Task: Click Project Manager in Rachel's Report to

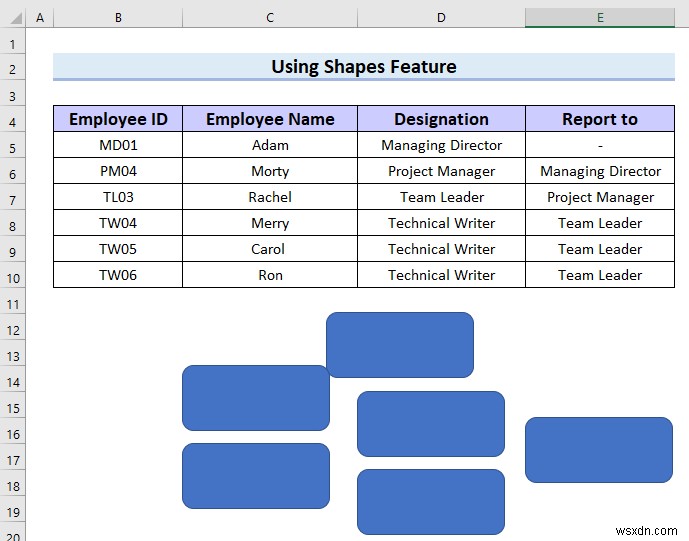Action: (x=600, y=196)
